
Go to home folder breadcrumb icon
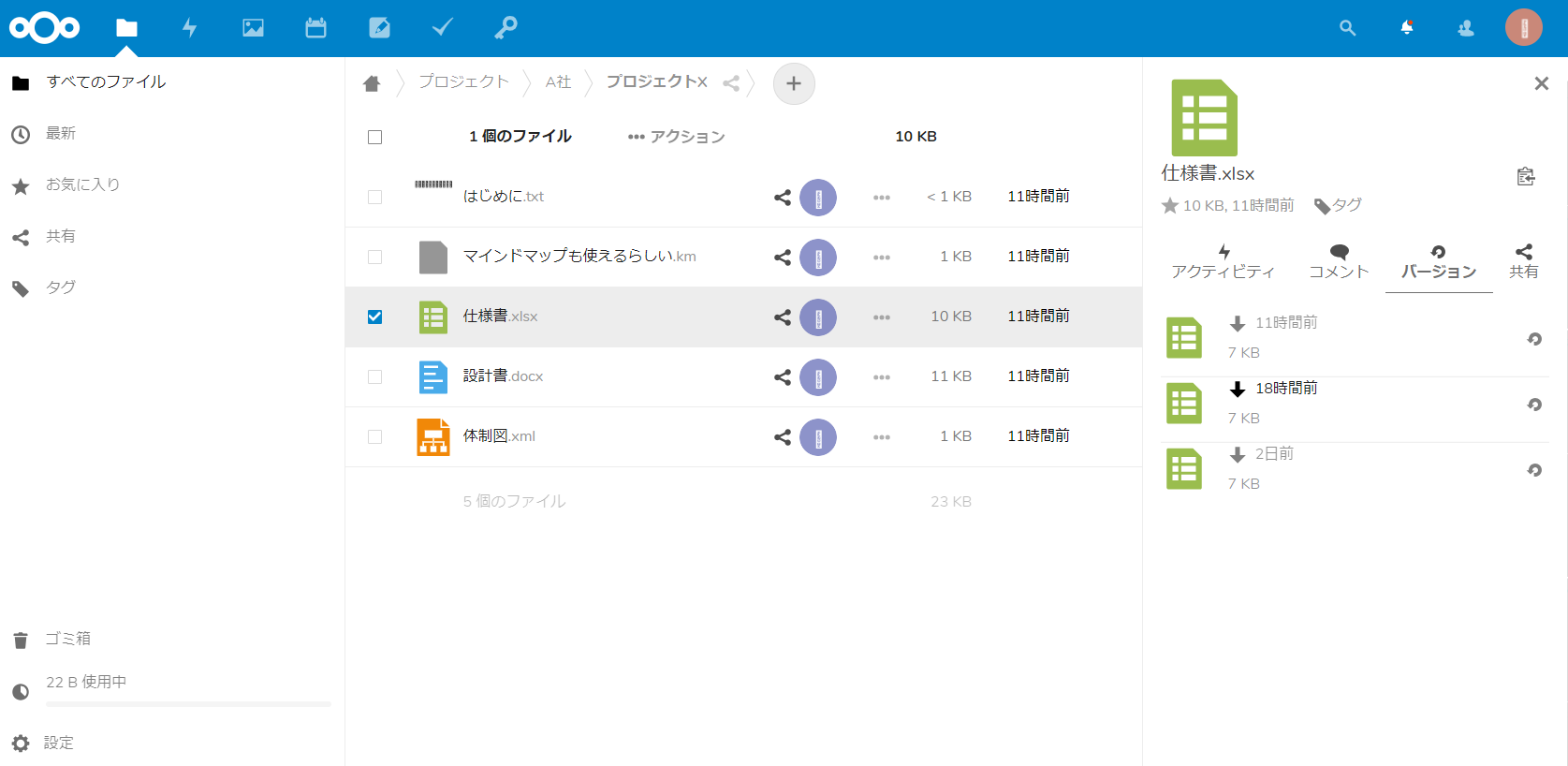372,83
